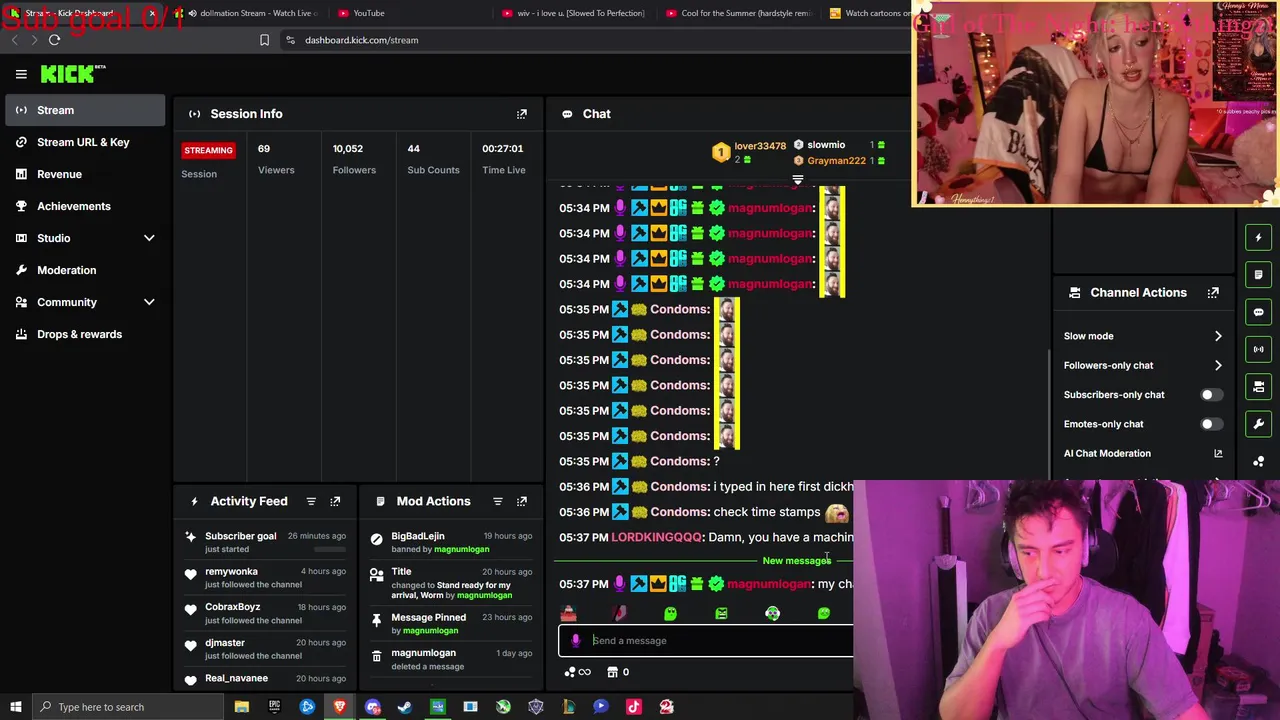Open Drops & rewards page
The height and width of the screenshot is (720, 1280).
[85, 334]
